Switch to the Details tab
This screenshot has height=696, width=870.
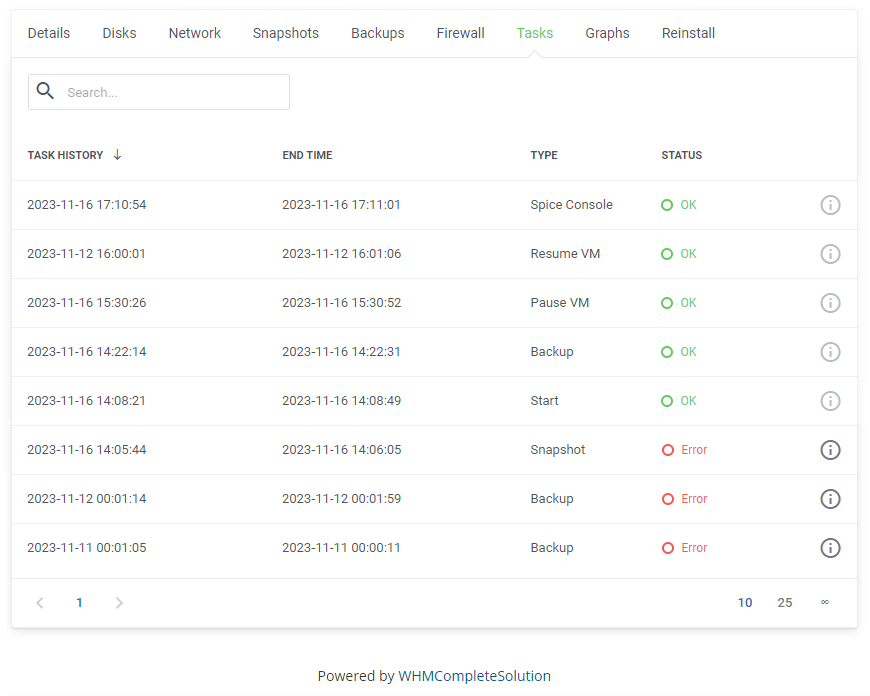pos(49,33)
